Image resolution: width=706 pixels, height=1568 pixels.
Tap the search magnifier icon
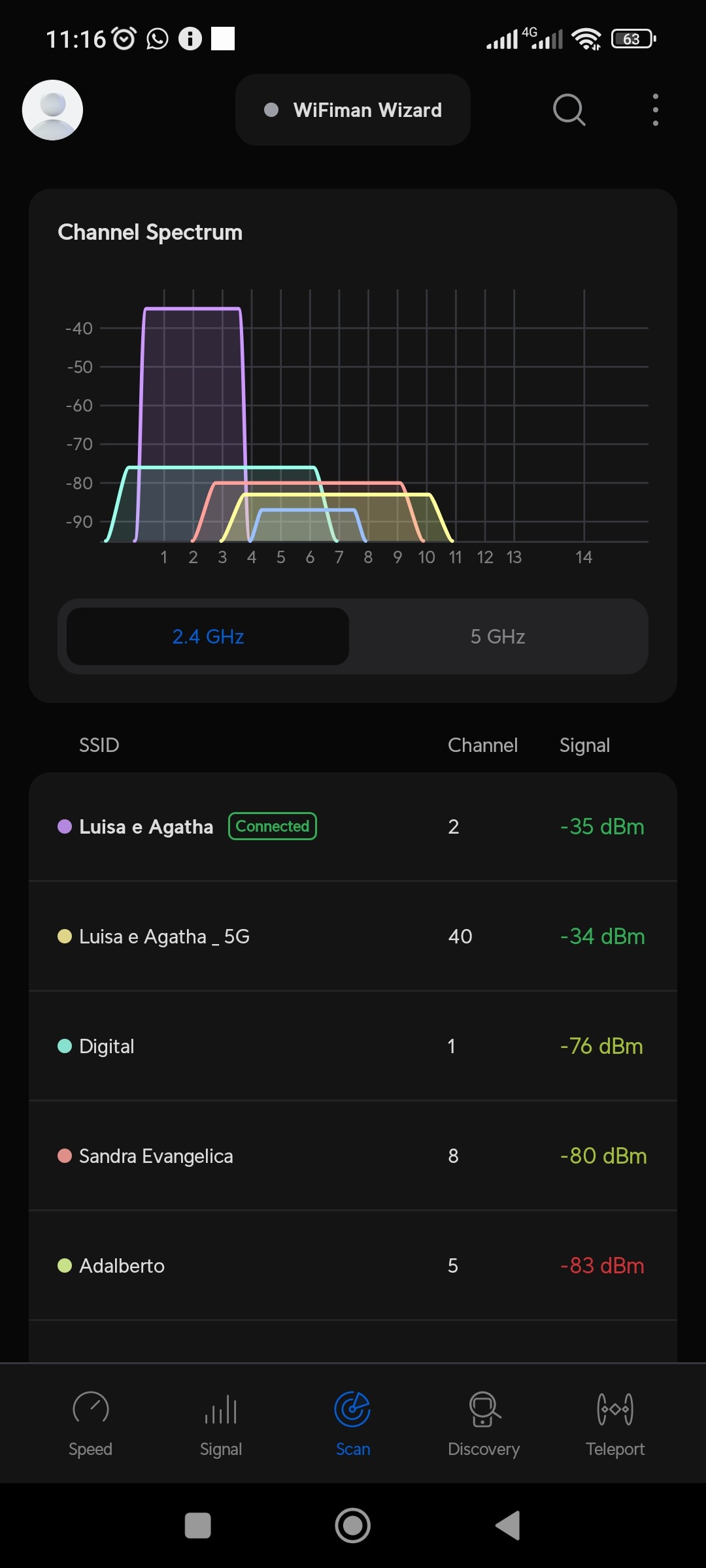(569, 110)
